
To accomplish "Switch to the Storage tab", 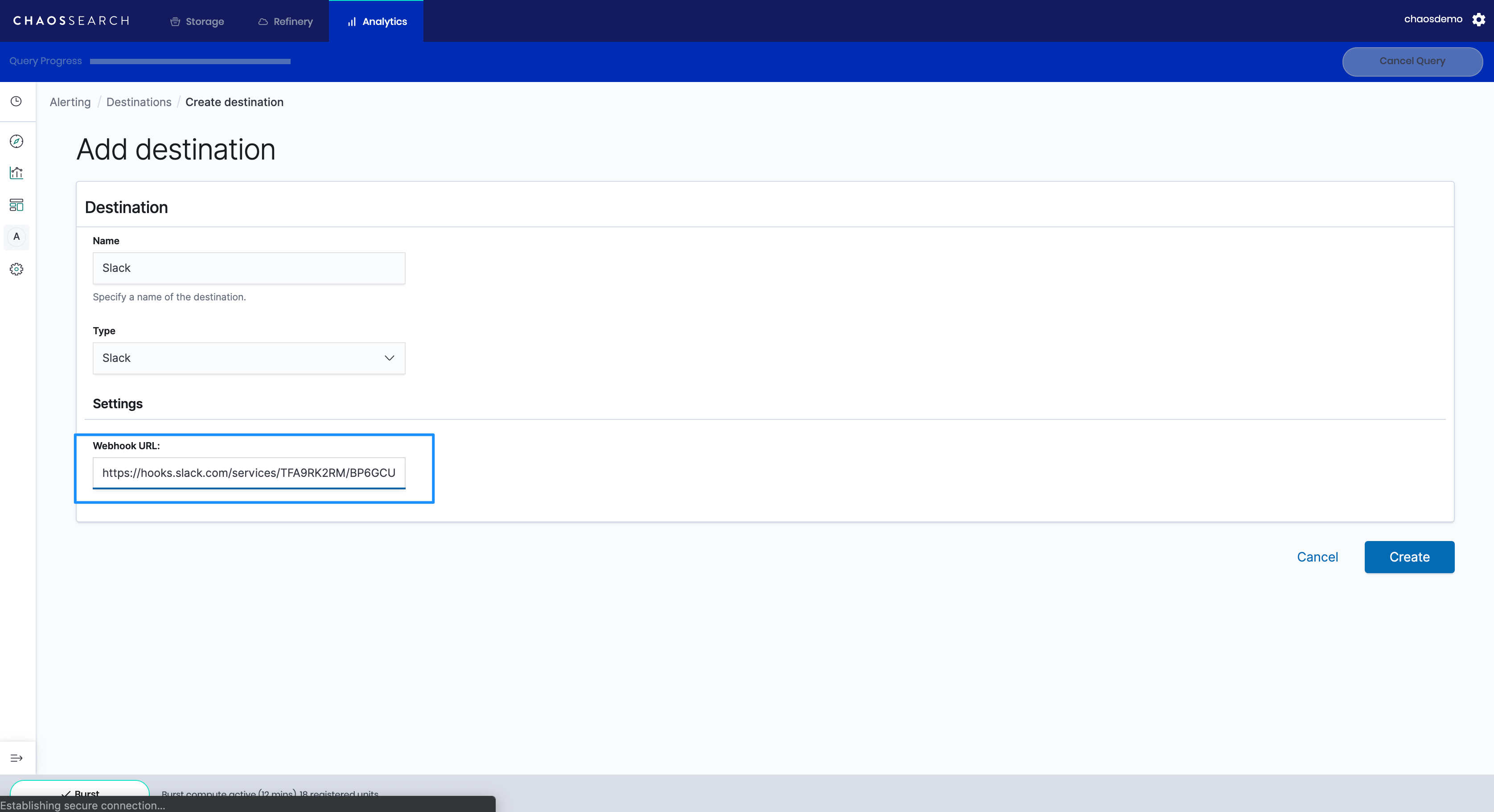I will click(x=197, y=21).
